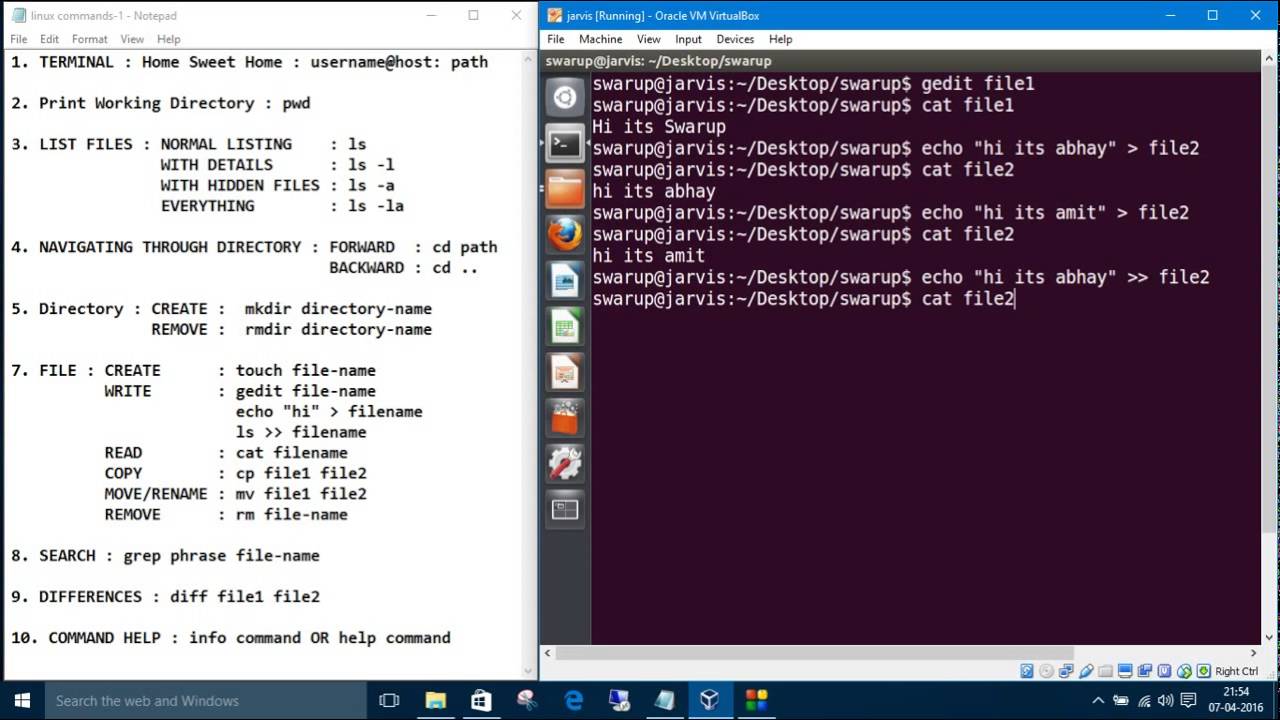This screenshot has width=1280, height=720.
Task: Switch to VirtualBox cube icon on taskbar
Action: click(x=710, y=700)
